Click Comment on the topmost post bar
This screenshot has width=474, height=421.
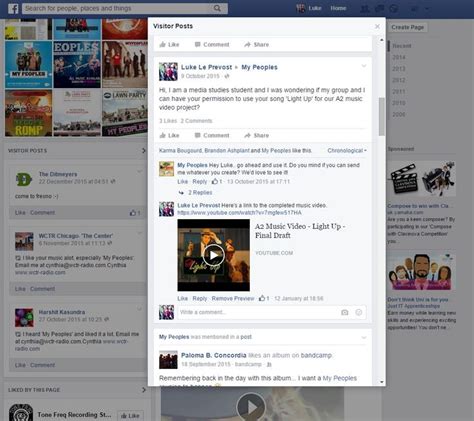pyautogui.click(x=212, y=45)
